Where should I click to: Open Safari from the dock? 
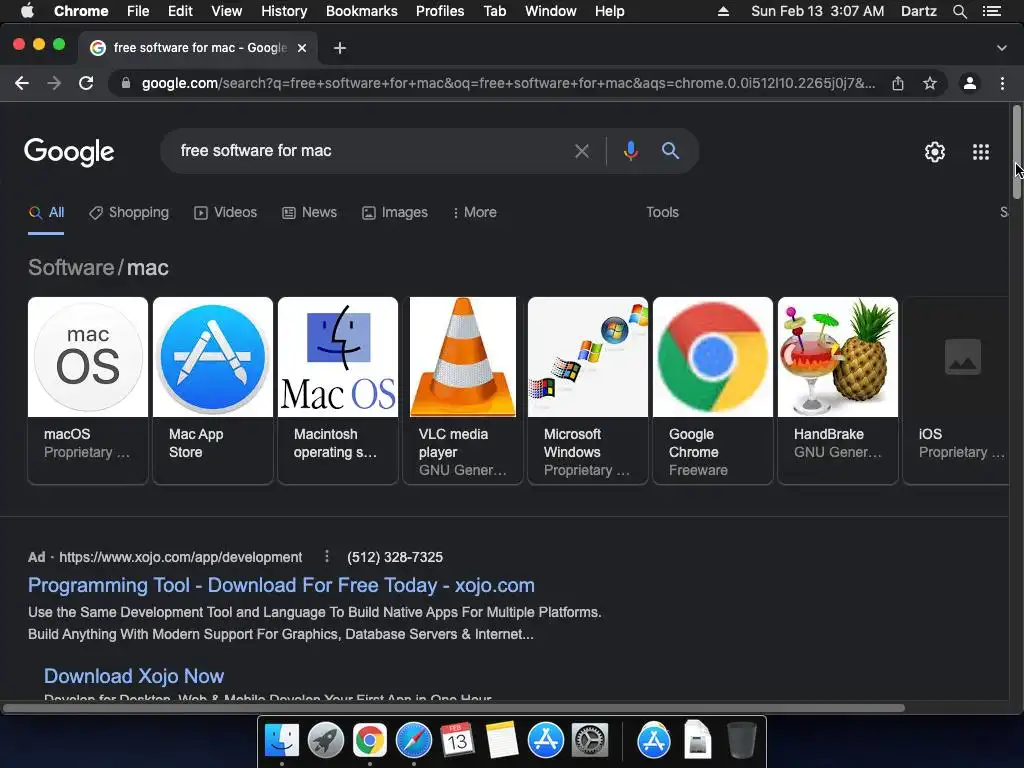[x=413, y=741]
